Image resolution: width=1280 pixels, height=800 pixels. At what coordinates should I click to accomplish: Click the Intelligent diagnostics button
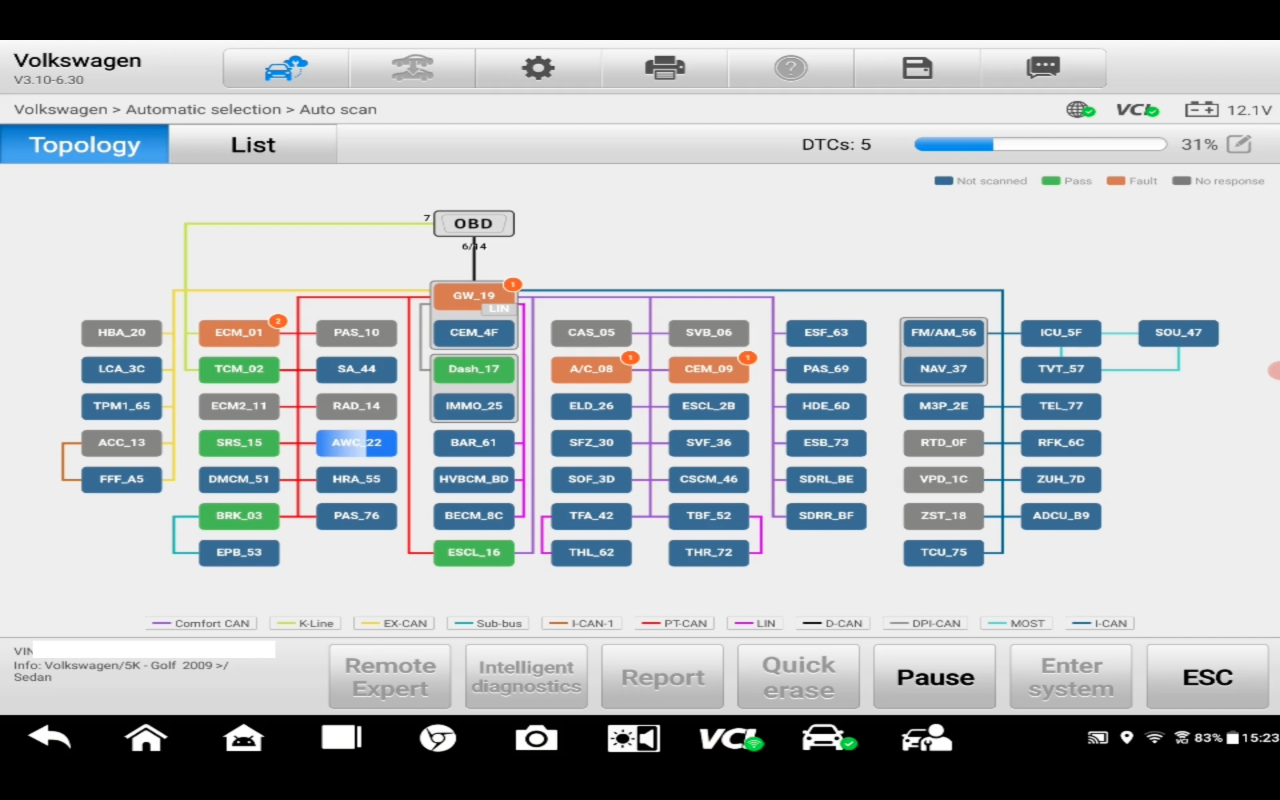click(x=526, y=677)
